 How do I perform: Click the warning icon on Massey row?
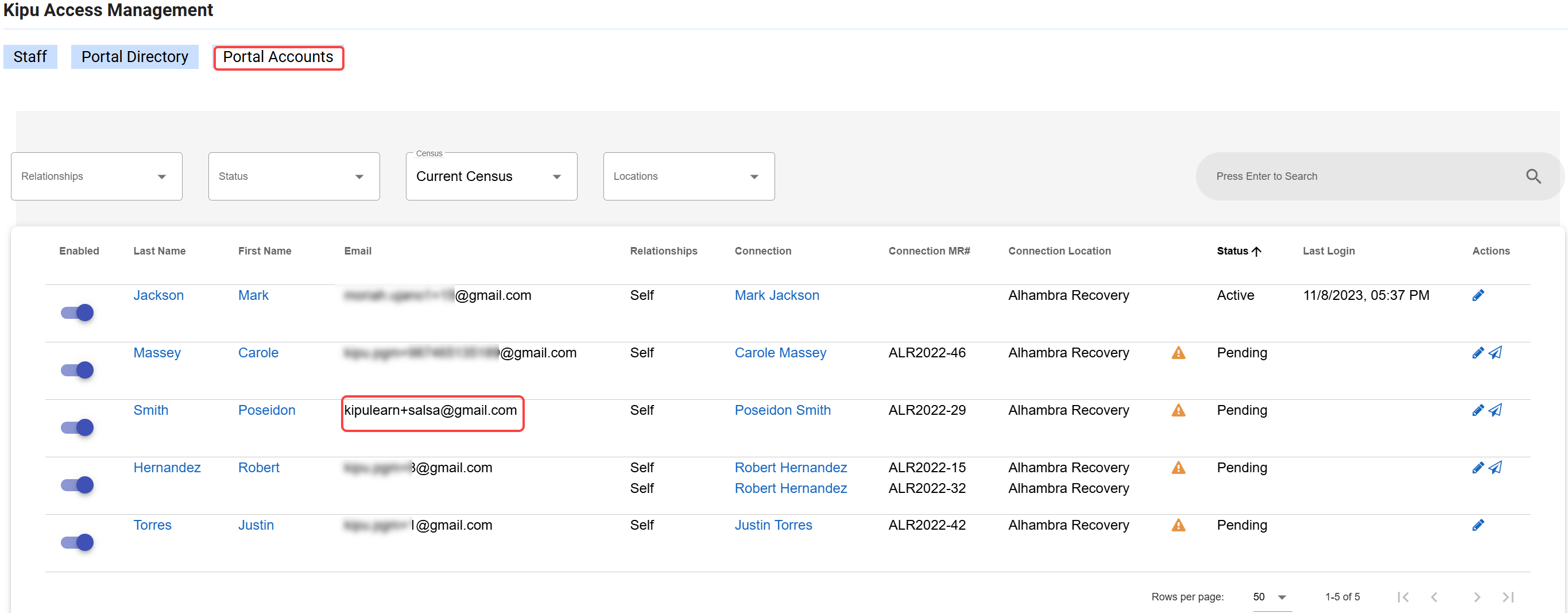1178,353
